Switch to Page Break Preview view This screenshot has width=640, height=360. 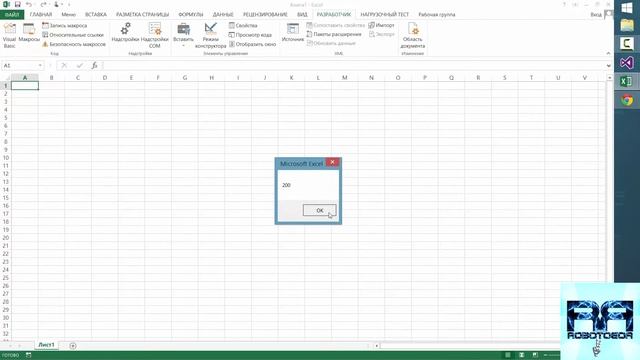535,355
